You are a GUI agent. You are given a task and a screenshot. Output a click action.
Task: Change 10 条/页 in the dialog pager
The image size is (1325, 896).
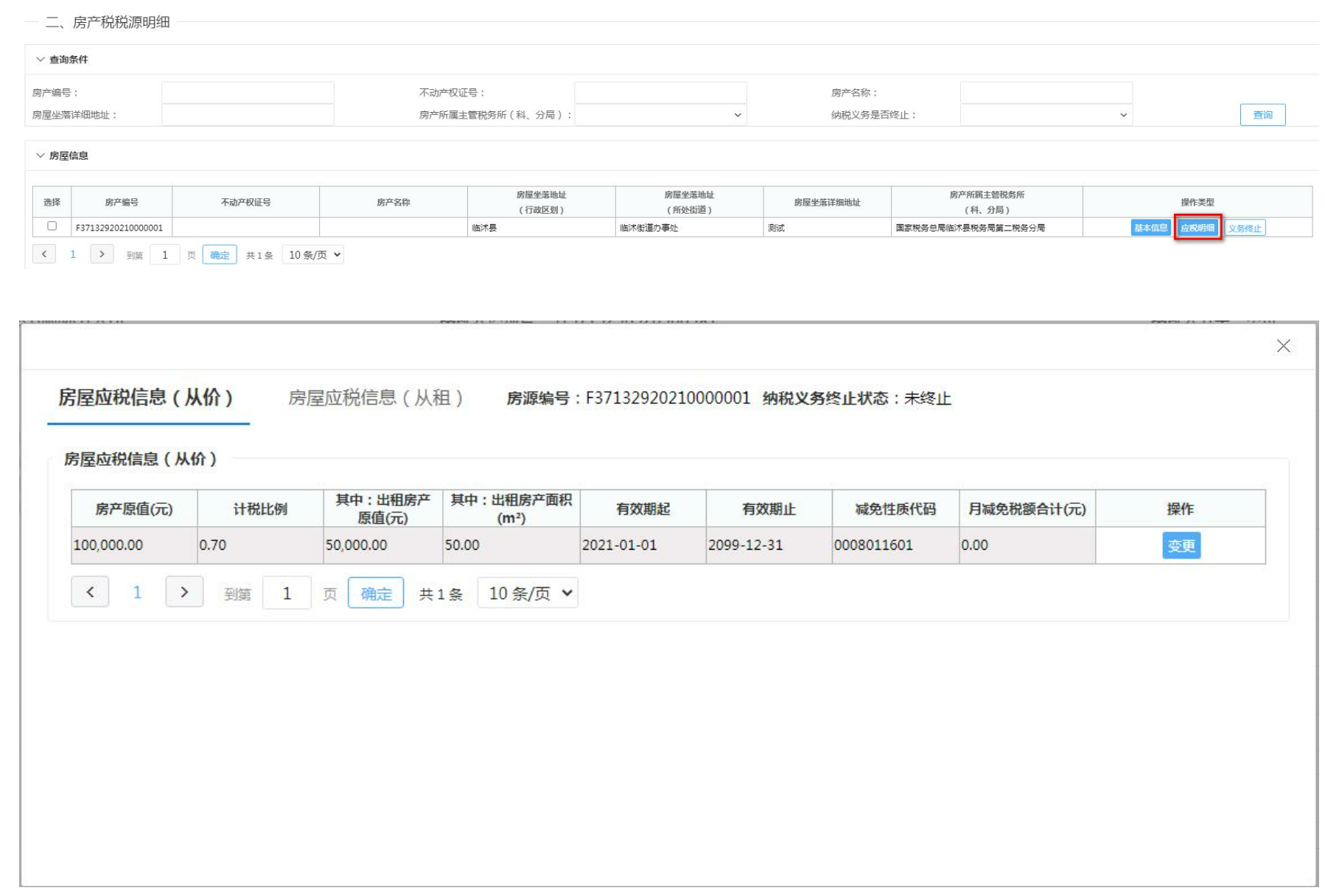tap(528, 593)
